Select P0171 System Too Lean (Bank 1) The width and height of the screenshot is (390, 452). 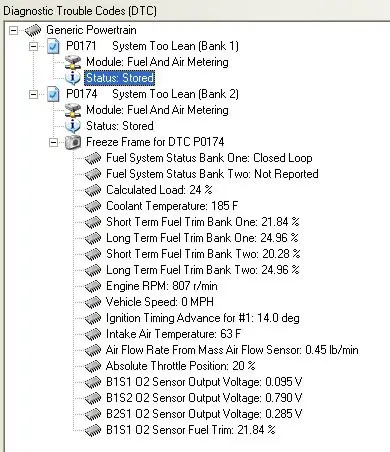pos(152,46)
